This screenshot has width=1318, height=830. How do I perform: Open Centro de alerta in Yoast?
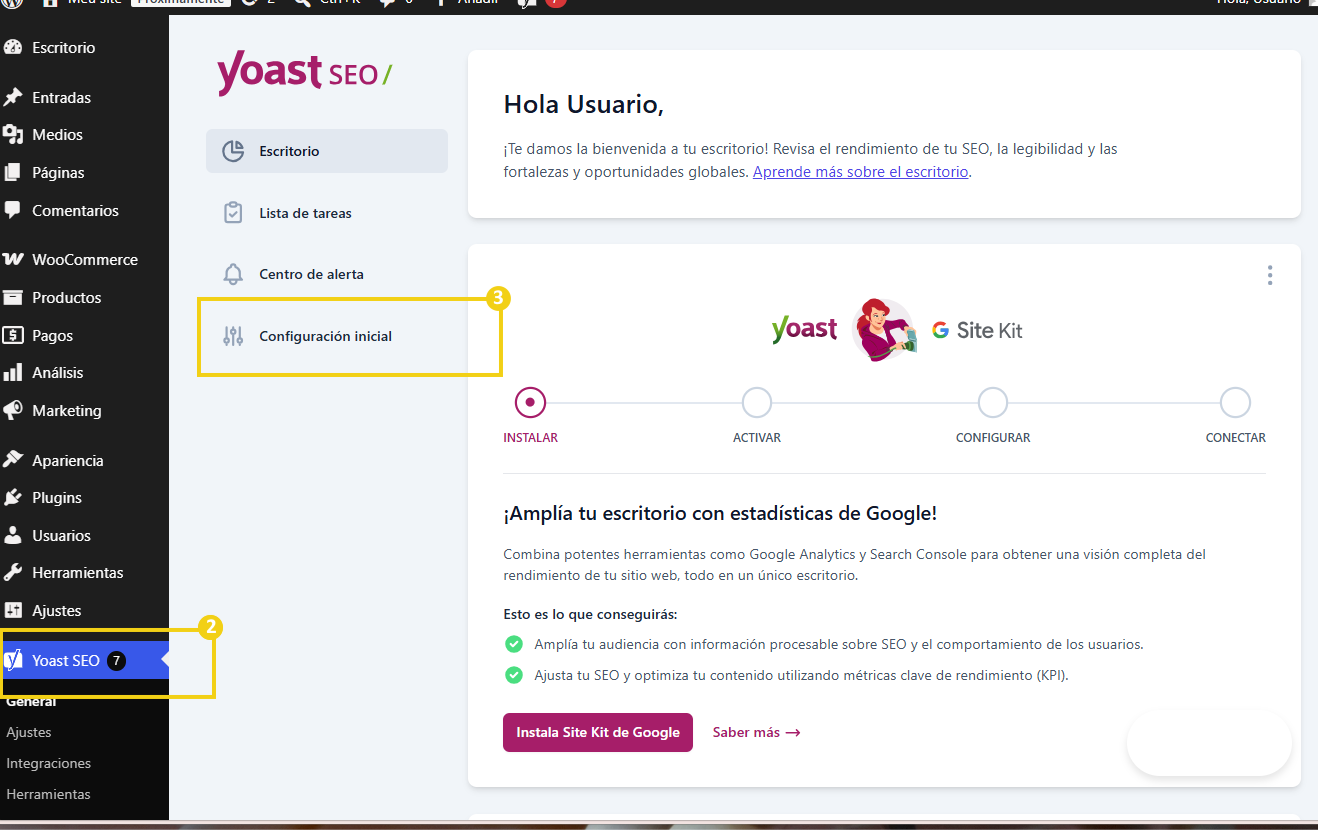coord(327,274)
